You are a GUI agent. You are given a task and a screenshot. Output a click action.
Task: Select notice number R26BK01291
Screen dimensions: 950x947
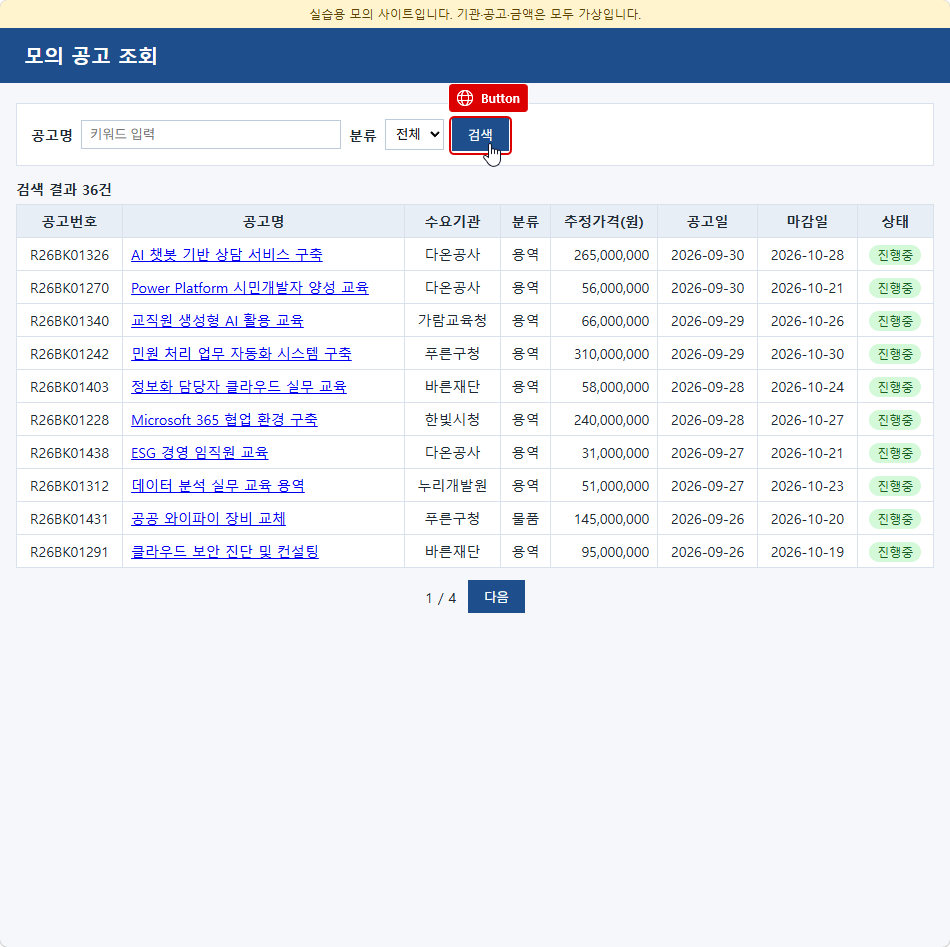coord(70,552)
